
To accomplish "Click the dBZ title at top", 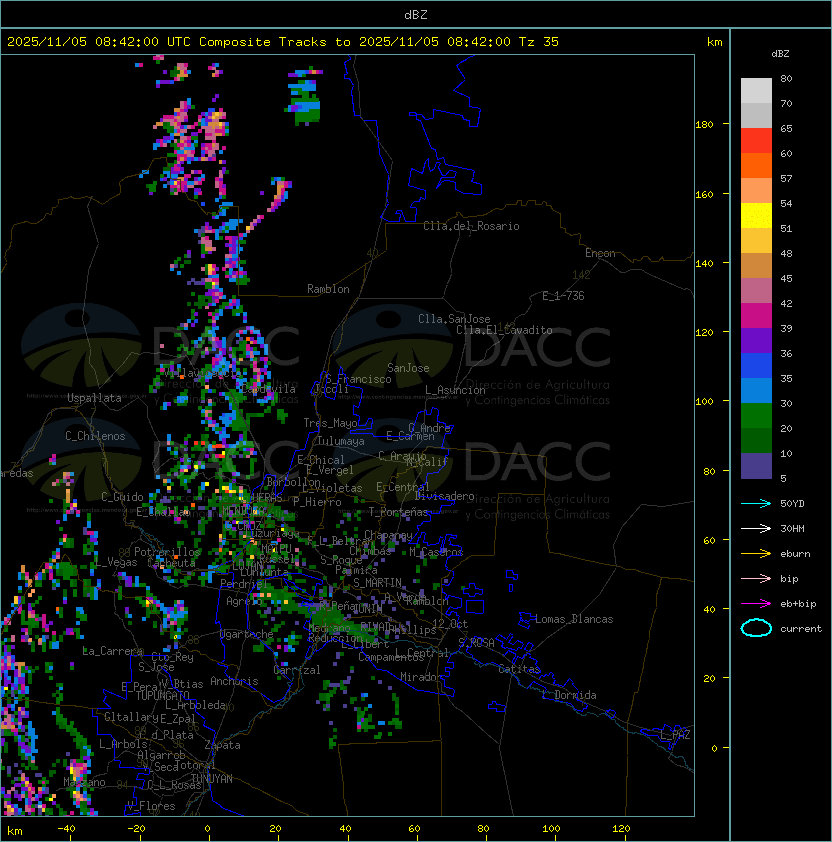I will [416, 14].
